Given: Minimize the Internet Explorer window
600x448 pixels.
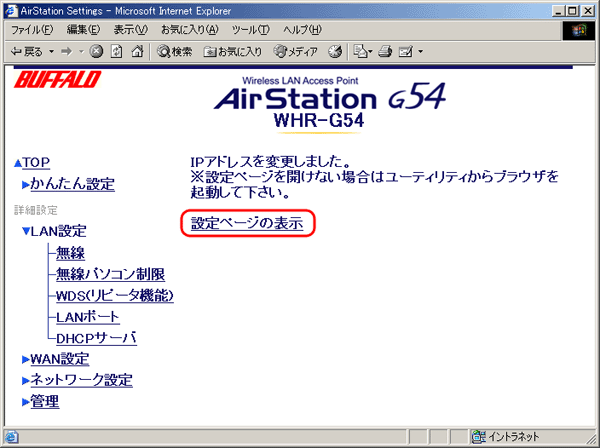Looking at the screenshot, I should click(x=559, y=11).
